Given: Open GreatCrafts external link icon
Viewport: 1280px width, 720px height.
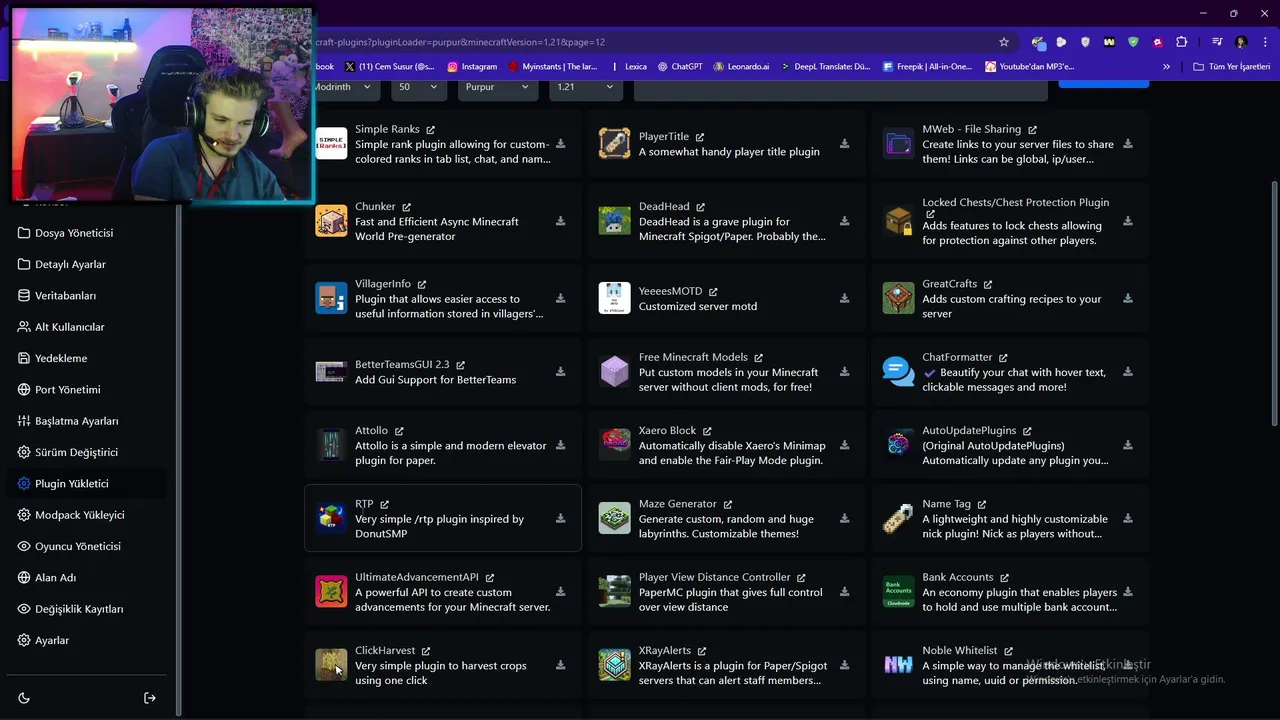Looking at the screenshot, I should click(x=988, y=285).
